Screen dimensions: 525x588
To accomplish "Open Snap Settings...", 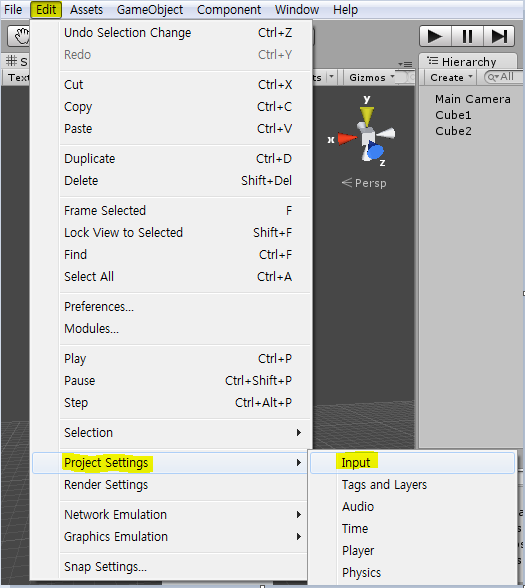I will click(x=170, y=567).
